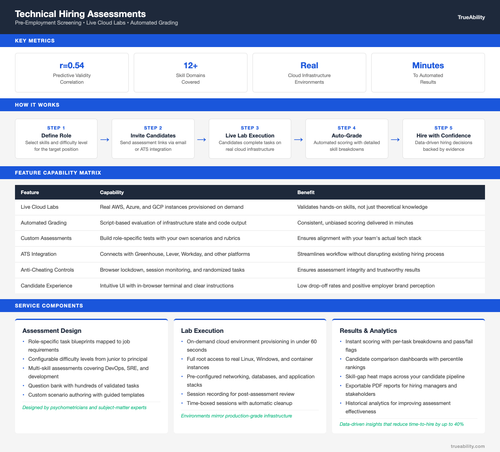500x452 pixels.
Task: Click the Assessment Design card heading
Action: [52, 331]
